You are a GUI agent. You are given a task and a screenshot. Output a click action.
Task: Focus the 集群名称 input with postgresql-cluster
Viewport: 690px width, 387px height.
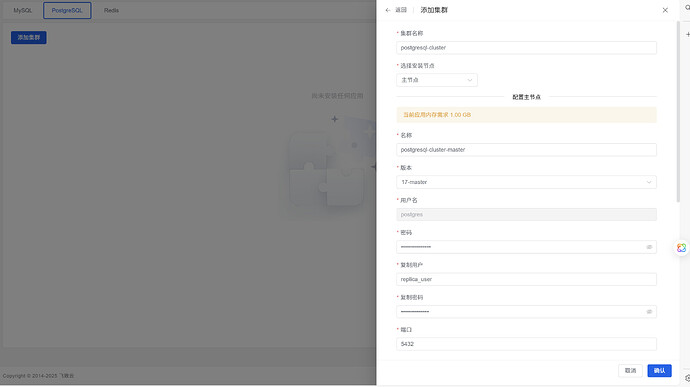[x=526, y=48]
